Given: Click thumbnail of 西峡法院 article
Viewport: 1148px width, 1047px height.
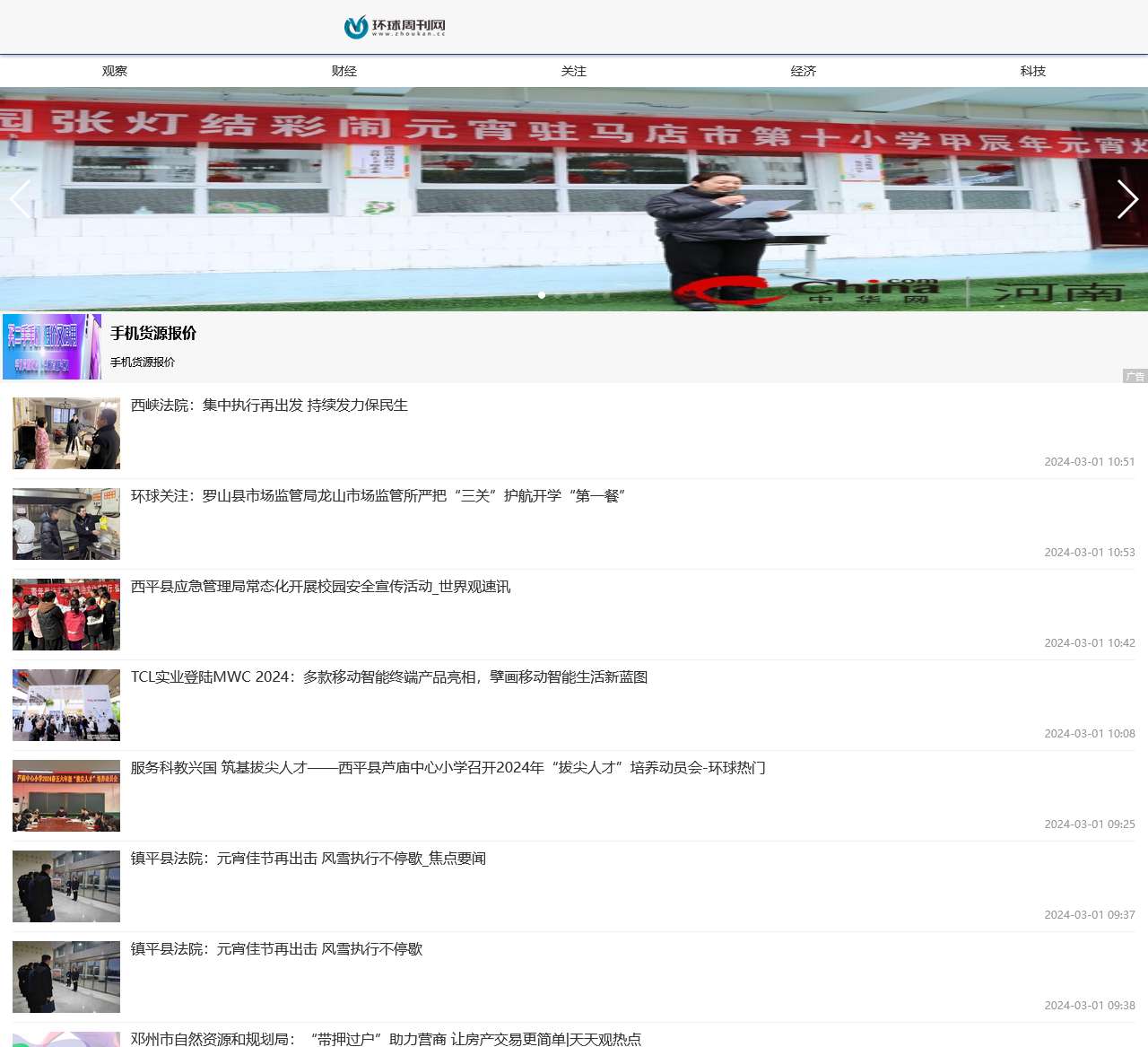Looking at the screenshot, I should 66,433.
